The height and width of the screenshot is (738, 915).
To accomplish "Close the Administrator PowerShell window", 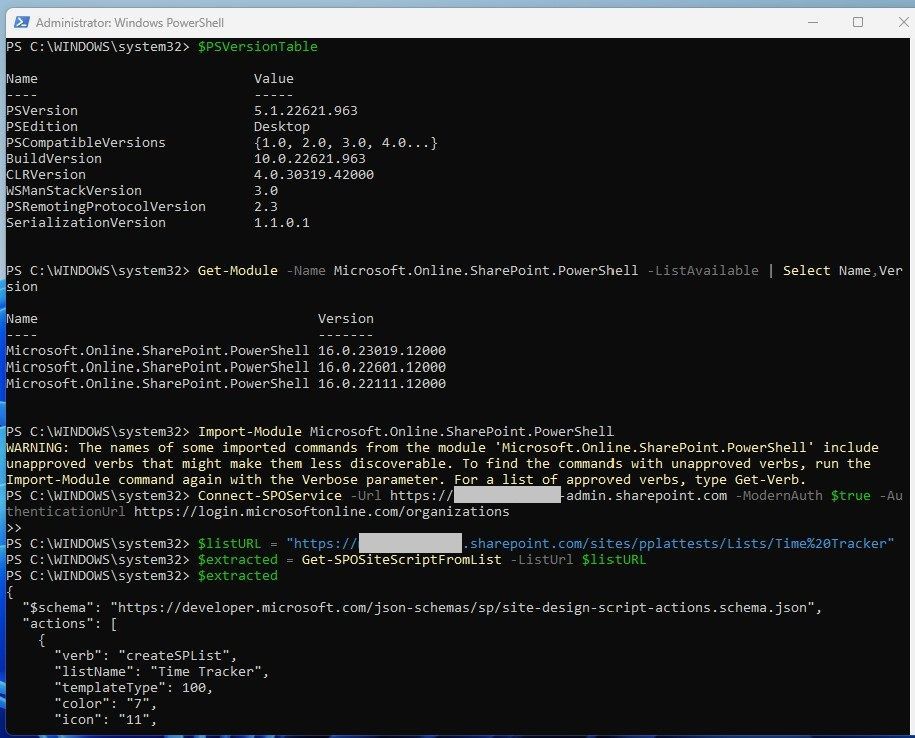I will 903,22.
